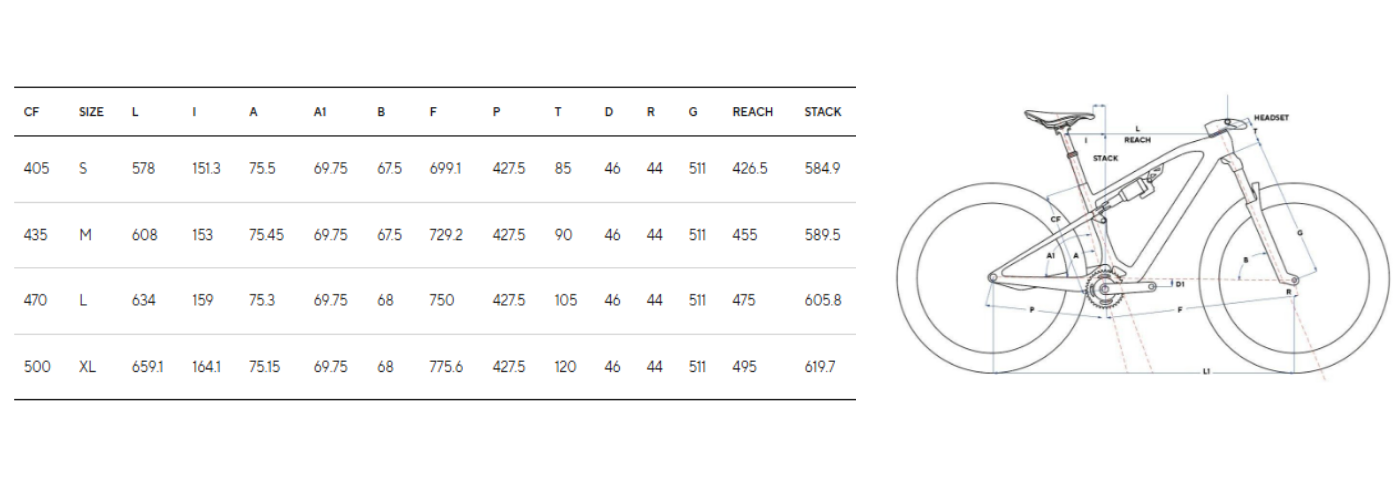1400x500 pixels.
Task: Click the M size cell
Action: [x=85, y=235]
